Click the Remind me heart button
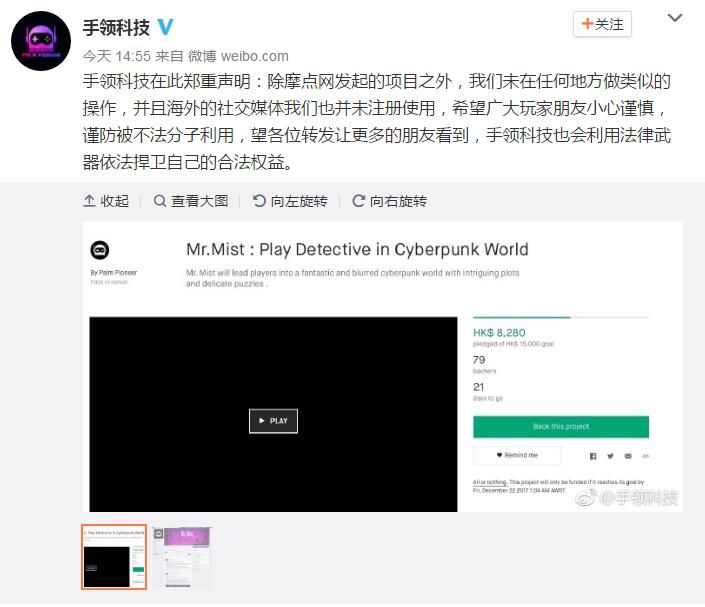 pyautogui.click(x=517, y=455)
